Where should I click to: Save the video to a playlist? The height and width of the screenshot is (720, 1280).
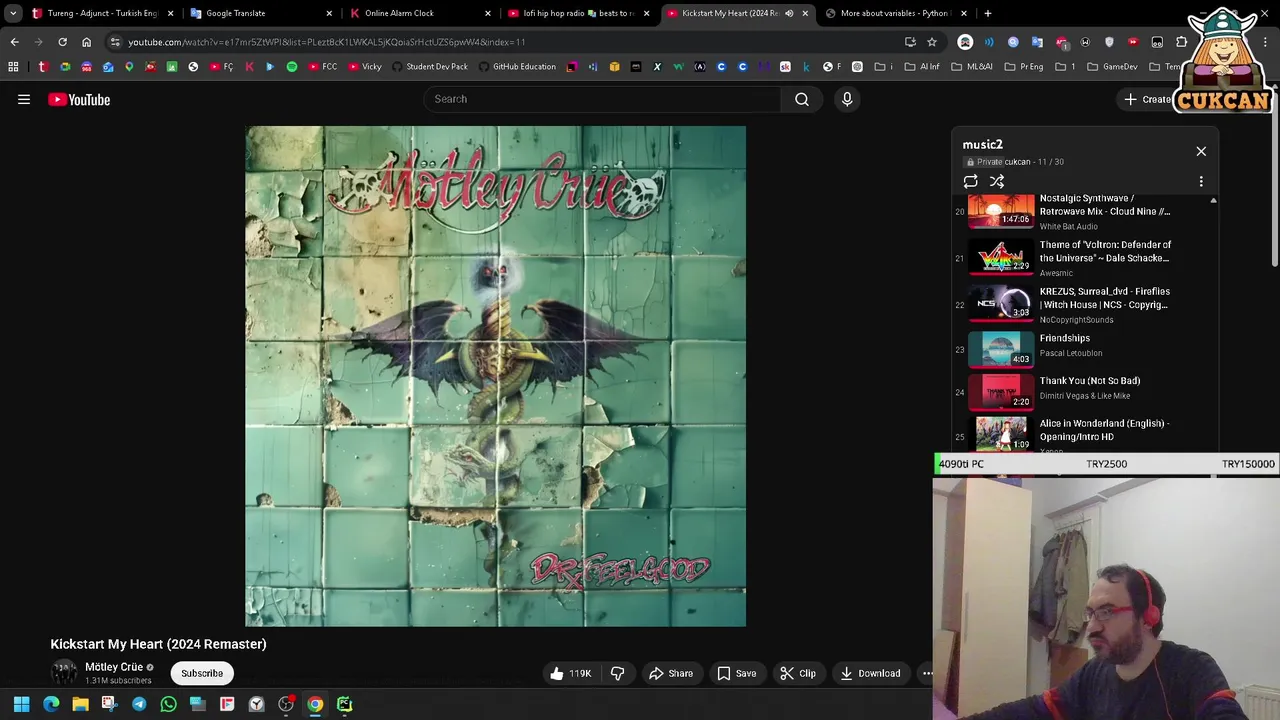click(x=737, y=673)
